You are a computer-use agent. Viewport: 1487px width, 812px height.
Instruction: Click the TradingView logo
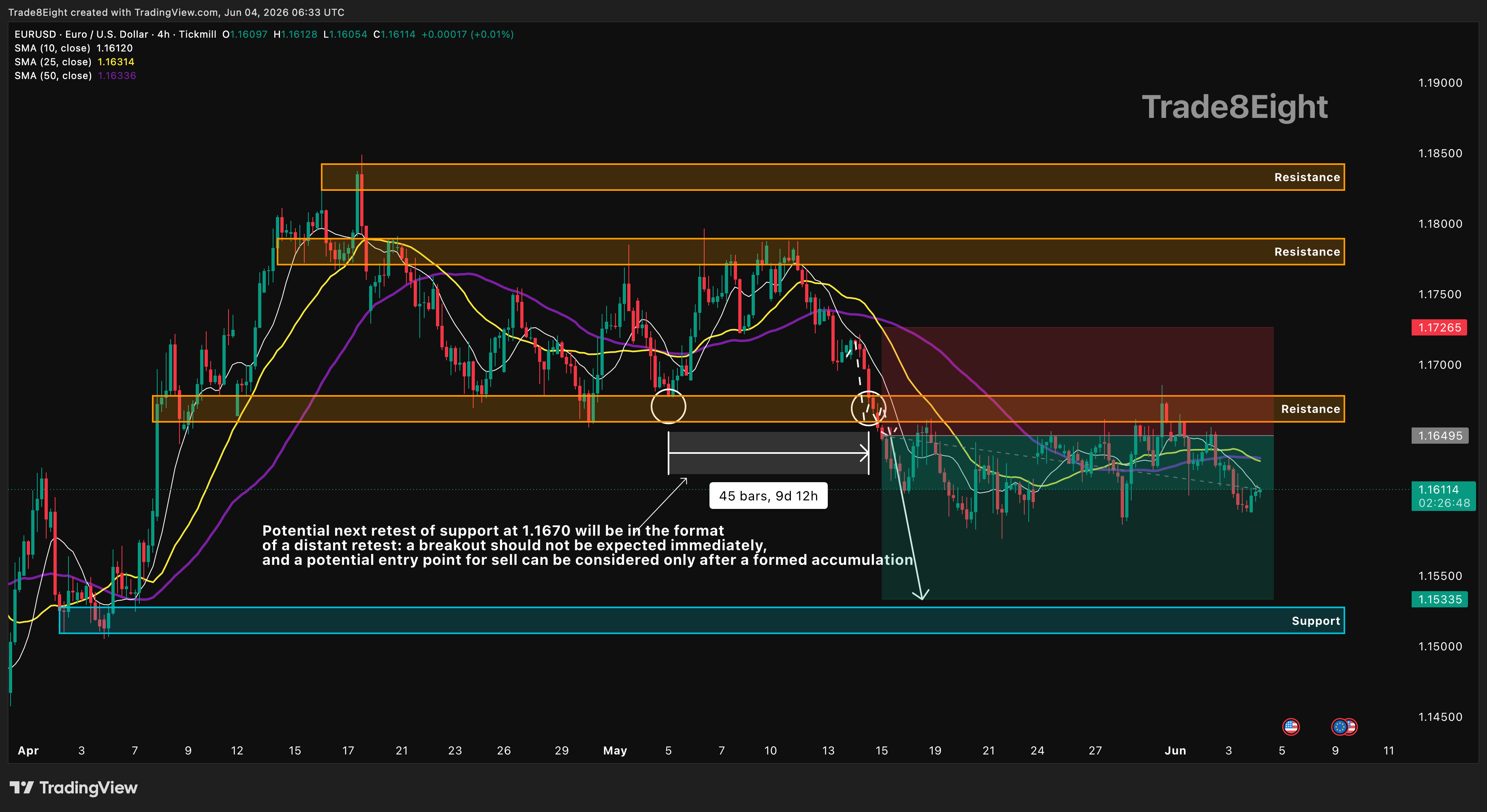click(x=74, y=788)
